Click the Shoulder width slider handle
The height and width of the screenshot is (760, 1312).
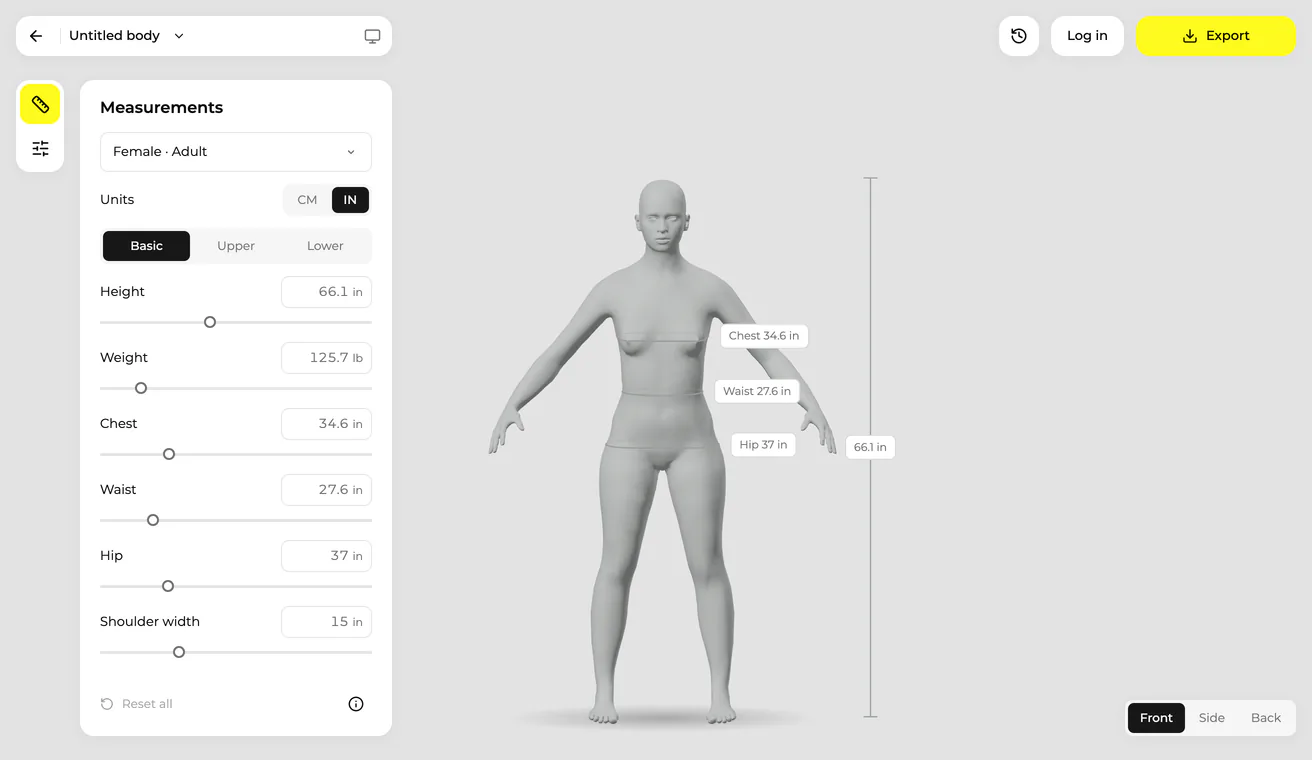179,652
